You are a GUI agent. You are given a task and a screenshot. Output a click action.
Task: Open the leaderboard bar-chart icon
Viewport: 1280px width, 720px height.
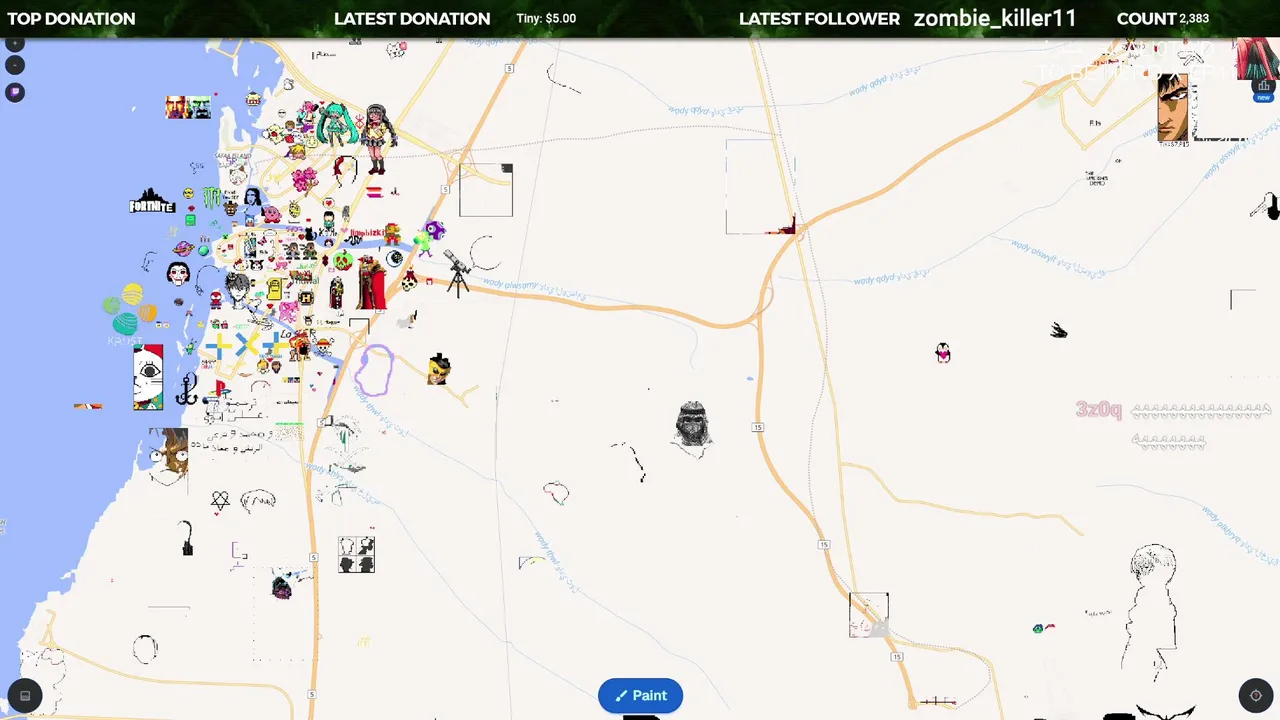(x=1264, y=86)
